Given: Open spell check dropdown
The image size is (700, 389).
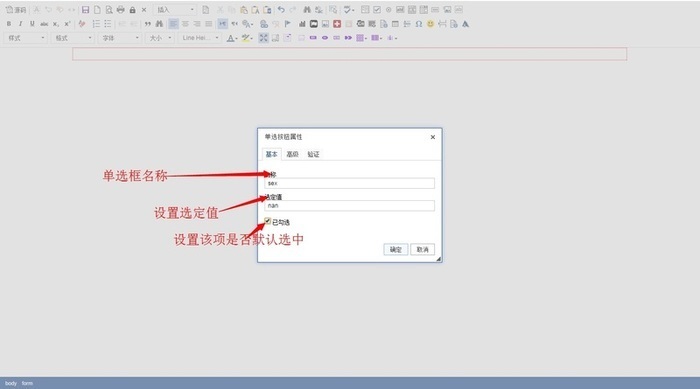Looking at the screenshot, I should (349, 10).
